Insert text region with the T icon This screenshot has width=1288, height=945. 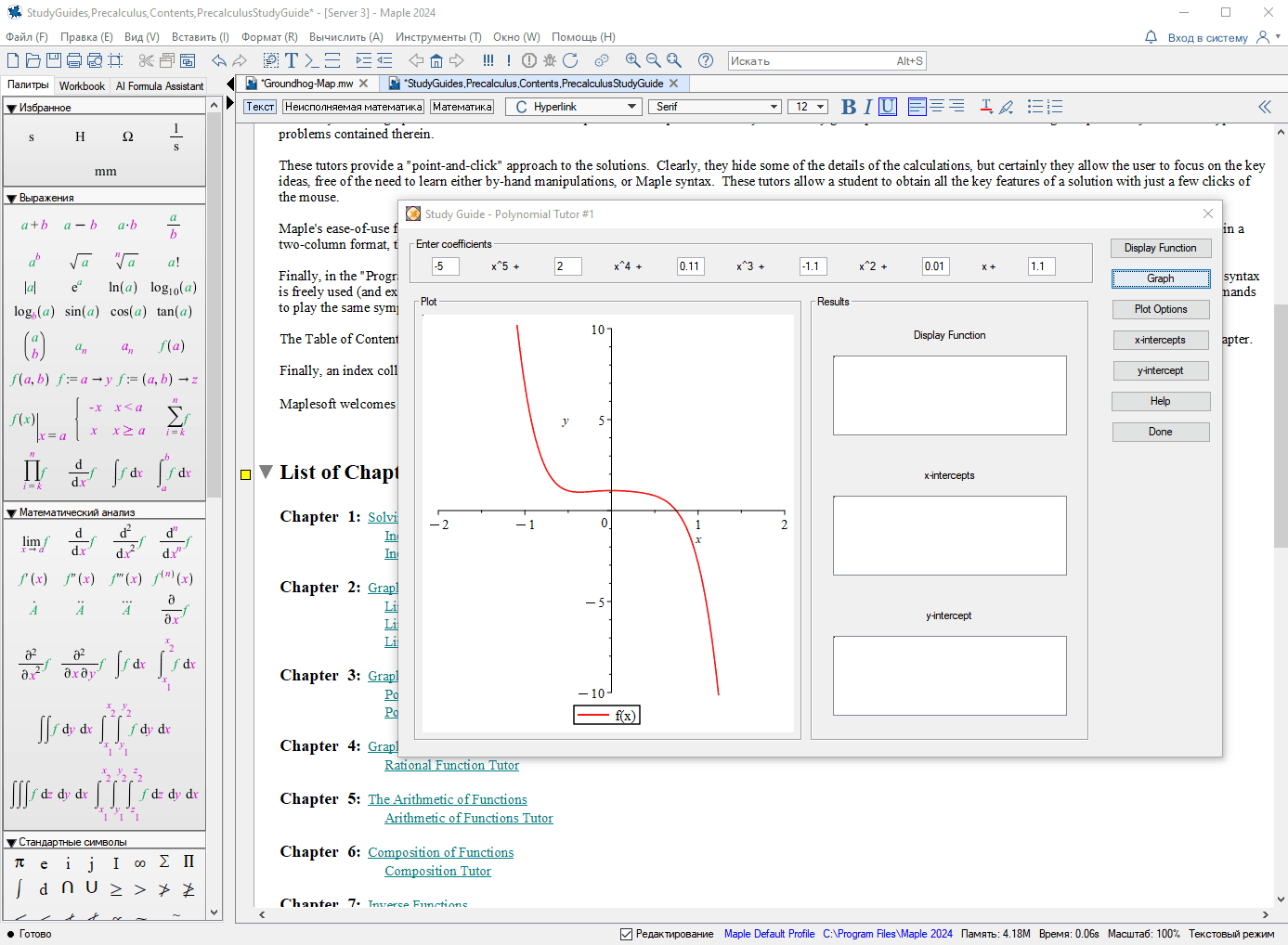(292, 60)
